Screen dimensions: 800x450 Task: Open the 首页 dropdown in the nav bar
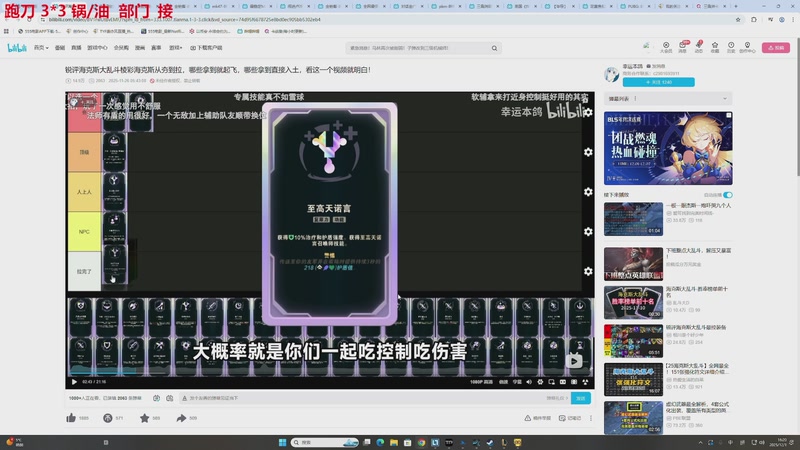coord(41,47)
